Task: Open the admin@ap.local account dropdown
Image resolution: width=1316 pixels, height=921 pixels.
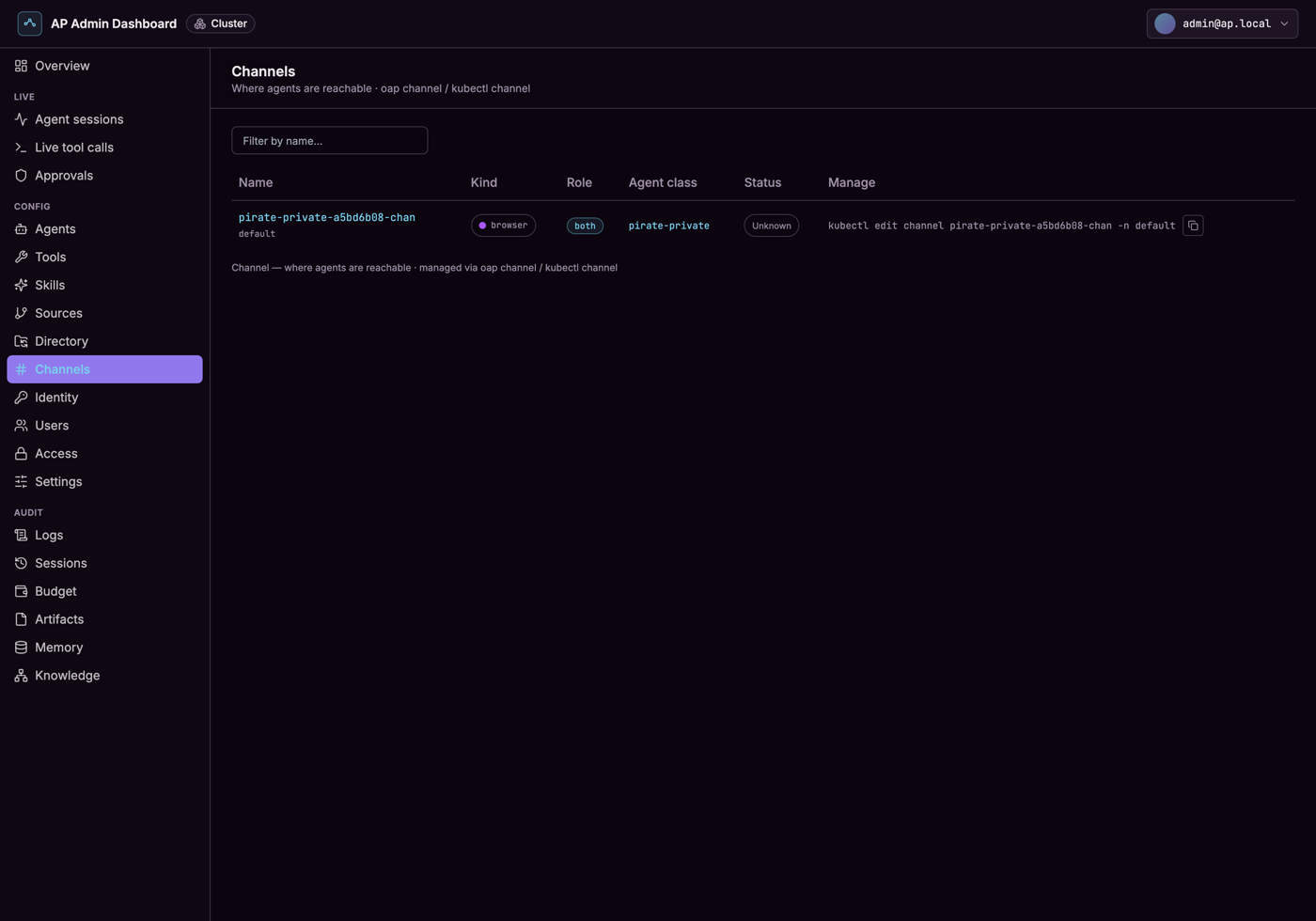Action: coord(1222,23)
